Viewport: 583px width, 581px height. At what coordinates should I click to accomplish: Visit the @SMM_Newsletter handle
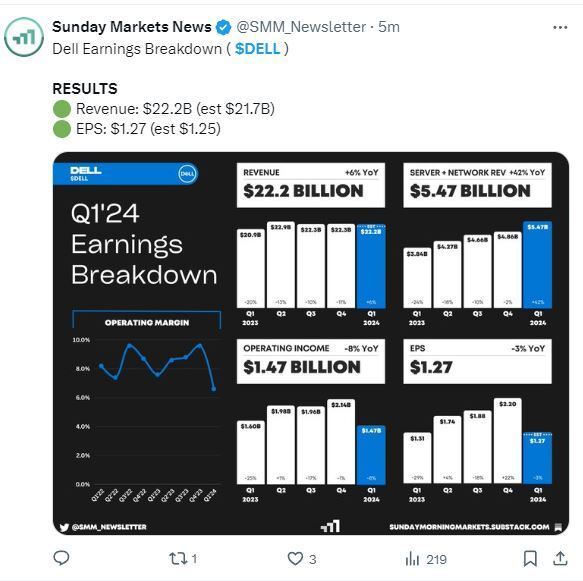pyautogui.click(x=301, y=27)
